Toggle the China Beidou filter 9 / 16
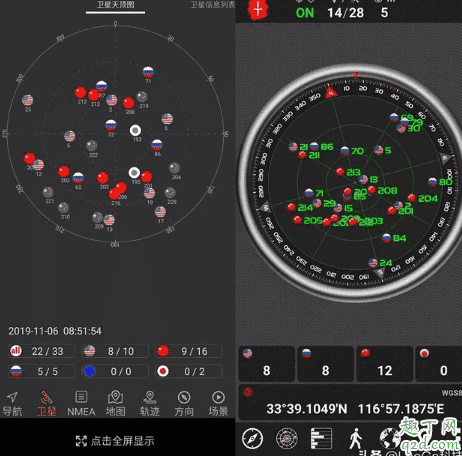 (x=189, y=351)
